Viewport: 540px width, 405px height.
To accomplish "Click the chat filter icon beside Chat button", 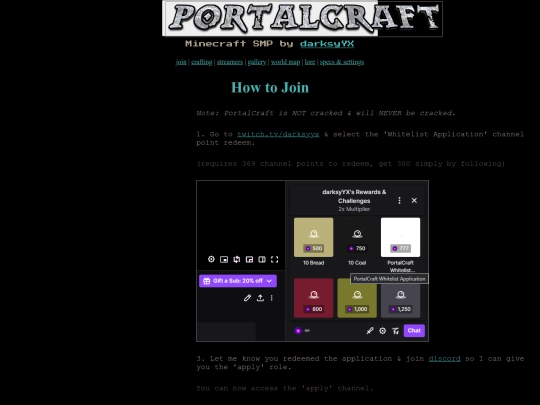I will [395, 331].
